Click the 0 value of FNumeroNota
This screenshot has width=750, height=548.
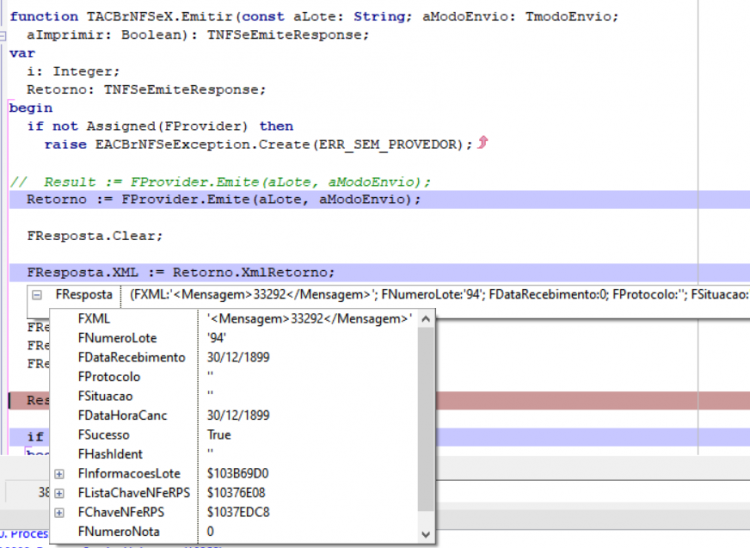click(x=210, y=532)
